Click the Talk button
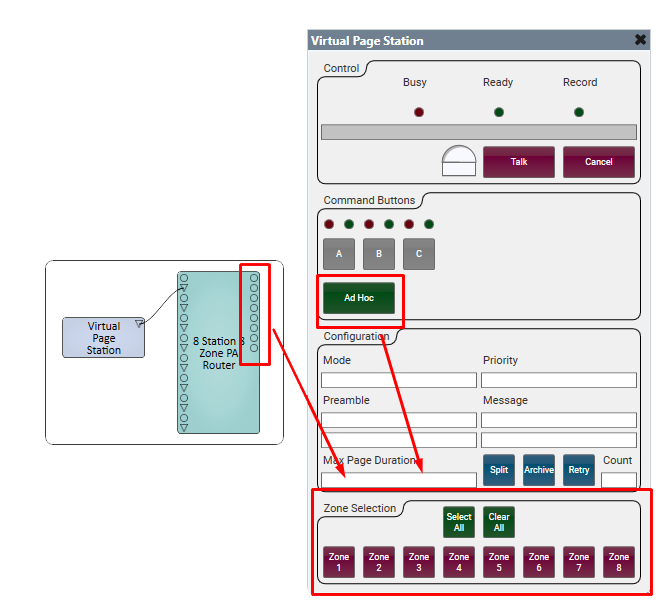This screenshot has height=611, width=670. point(519,161)
